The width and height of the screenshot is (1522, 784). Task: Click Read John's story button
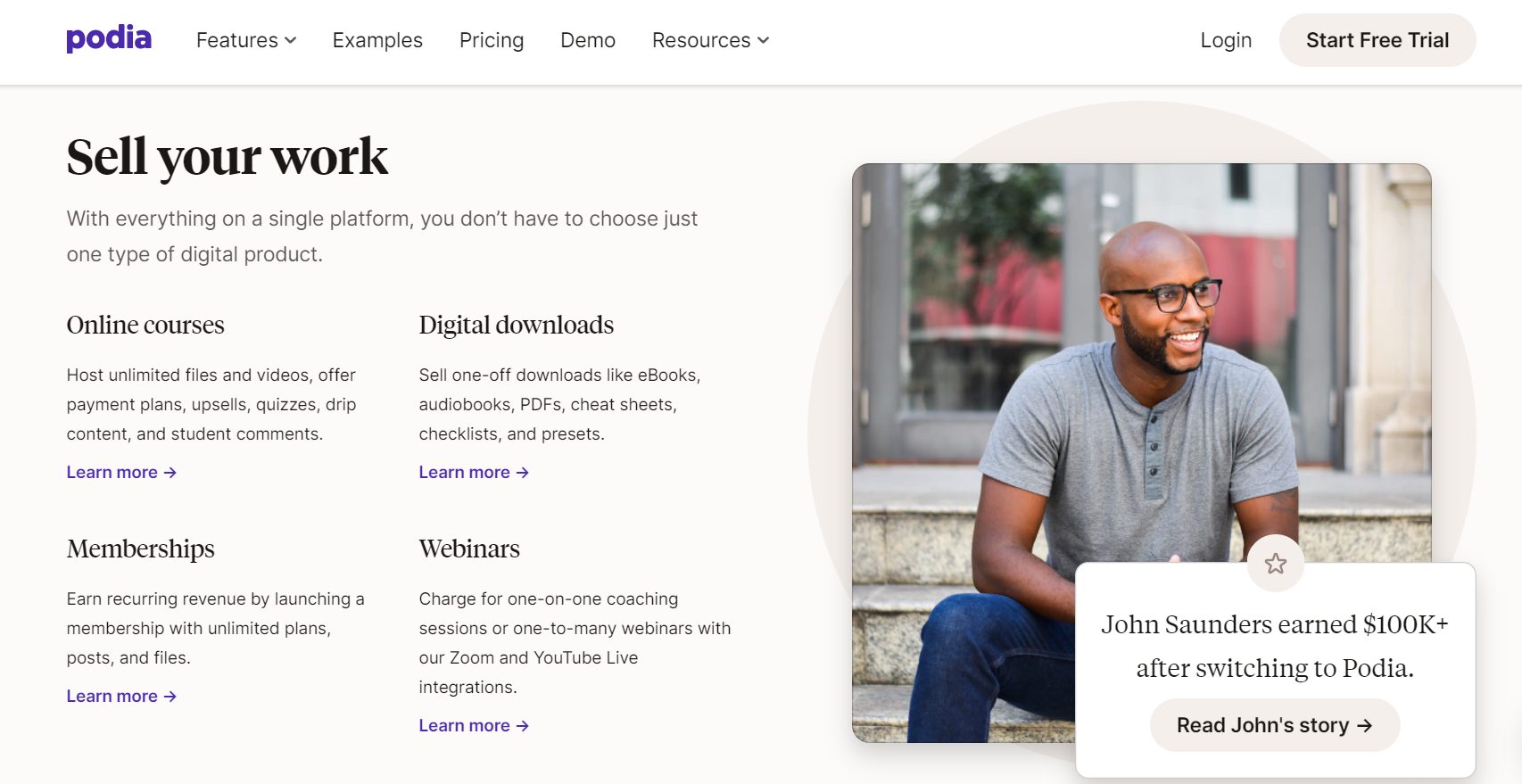point(1275,725)
